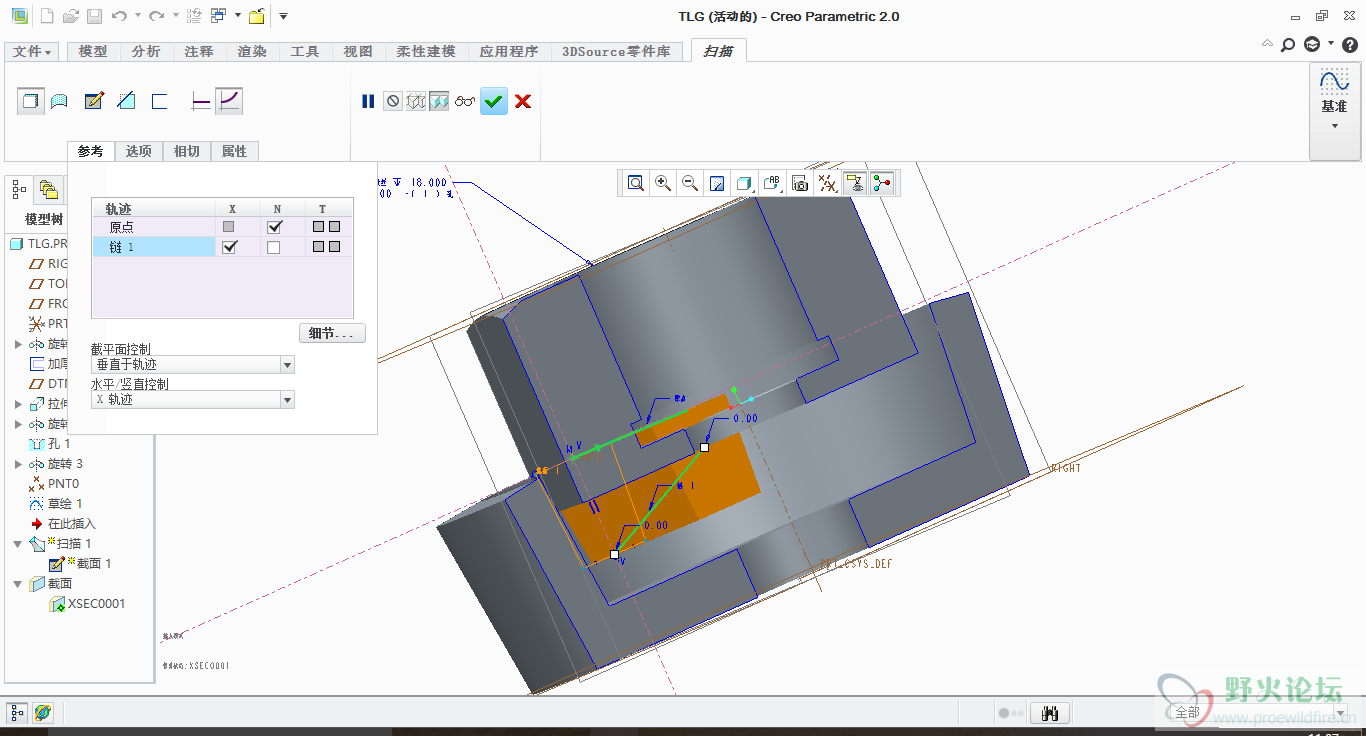The image size is (1366, 736).
Task: Choose the variable section sweep icon
Action: click(x=229, y=101)
